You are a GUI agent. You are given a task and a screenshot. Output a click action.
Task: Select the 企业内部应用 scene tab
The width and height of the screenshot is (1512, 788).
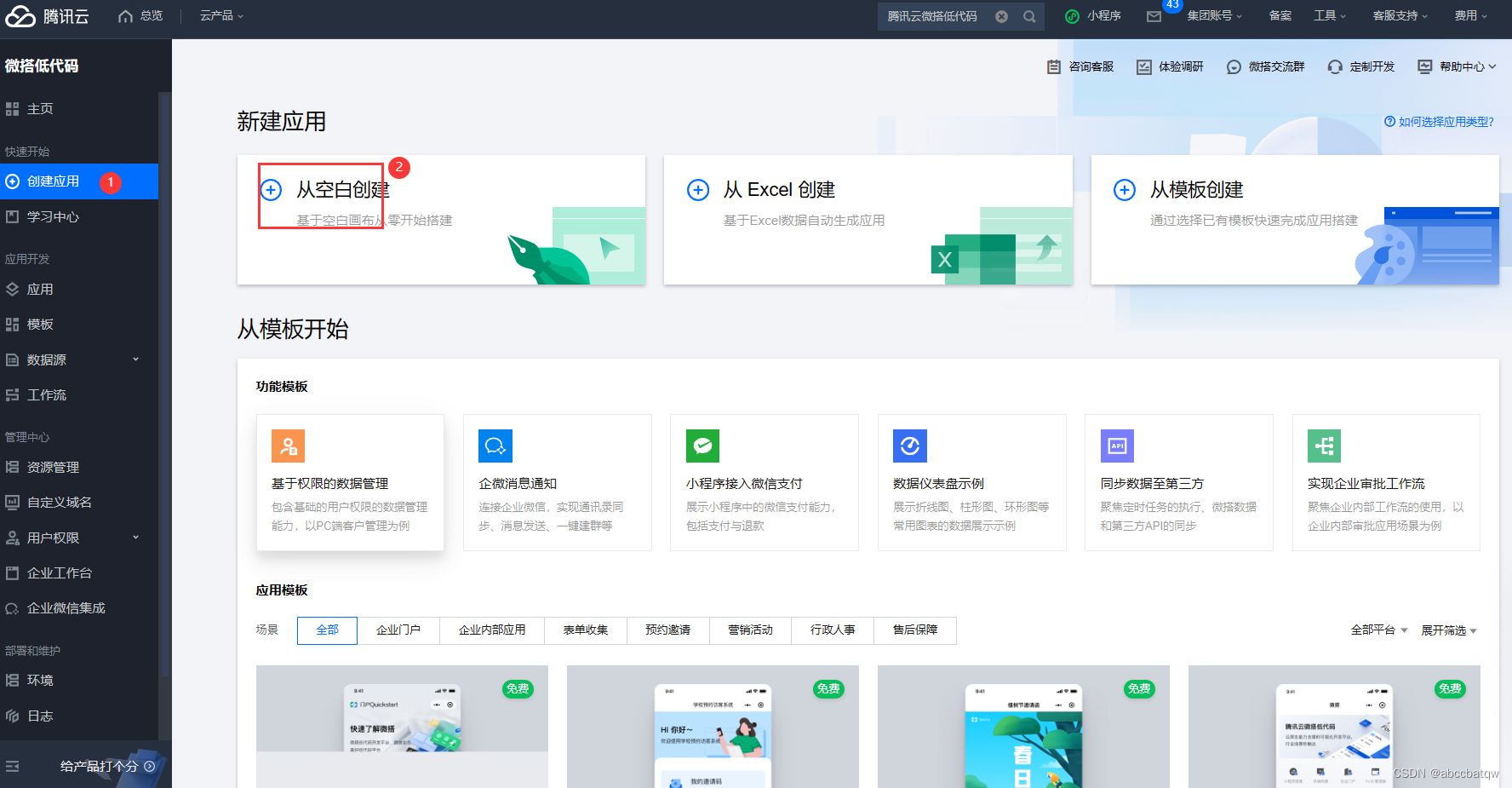[492, 630]
